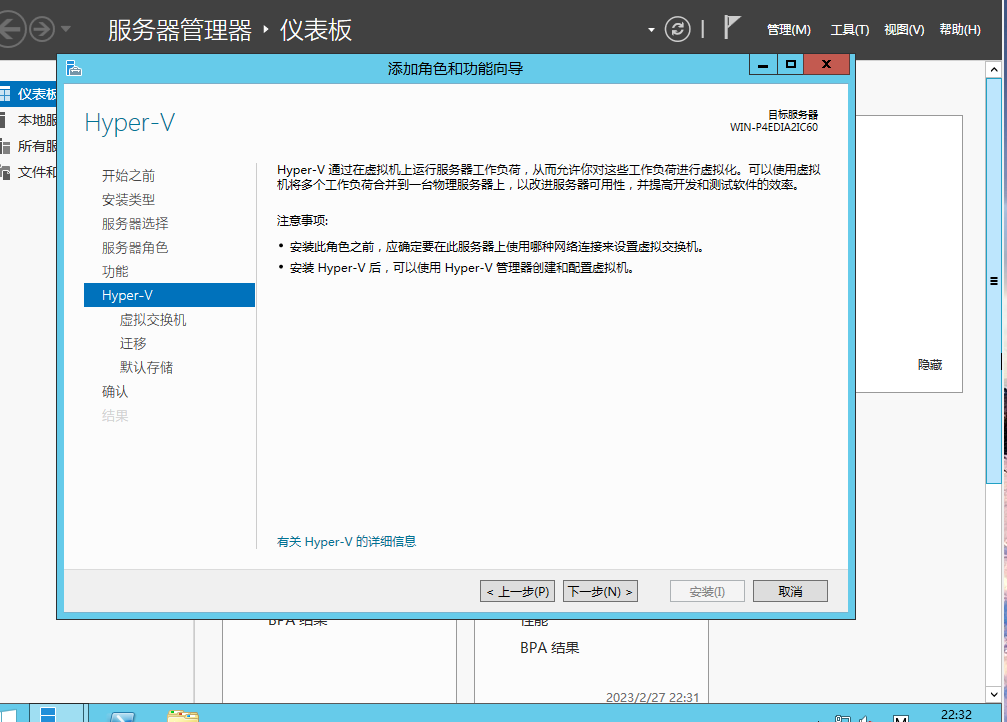Open the notifications flag icon
Image resolution: width=1007 pixels, height=722 pixels.
click(x=731, y=28)
